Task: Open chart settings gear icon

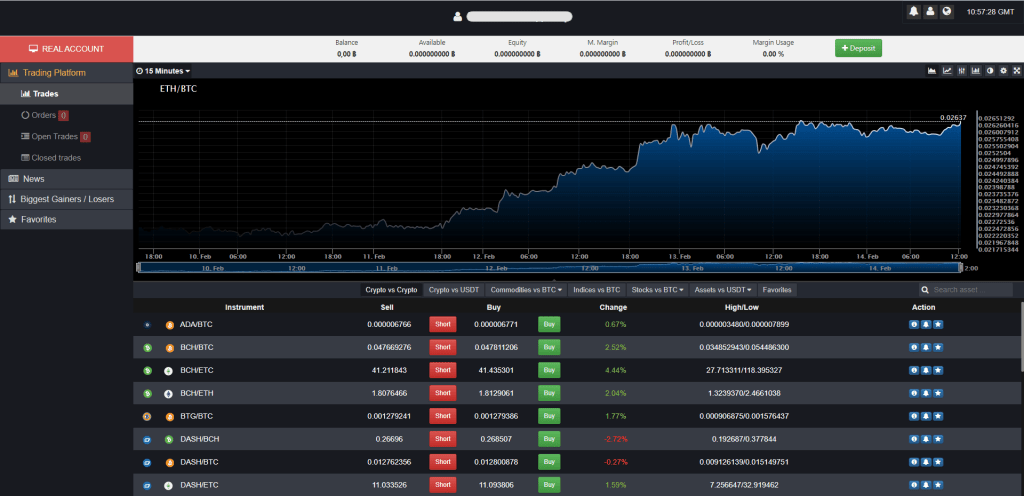Action: click(x=1003, y=71)
